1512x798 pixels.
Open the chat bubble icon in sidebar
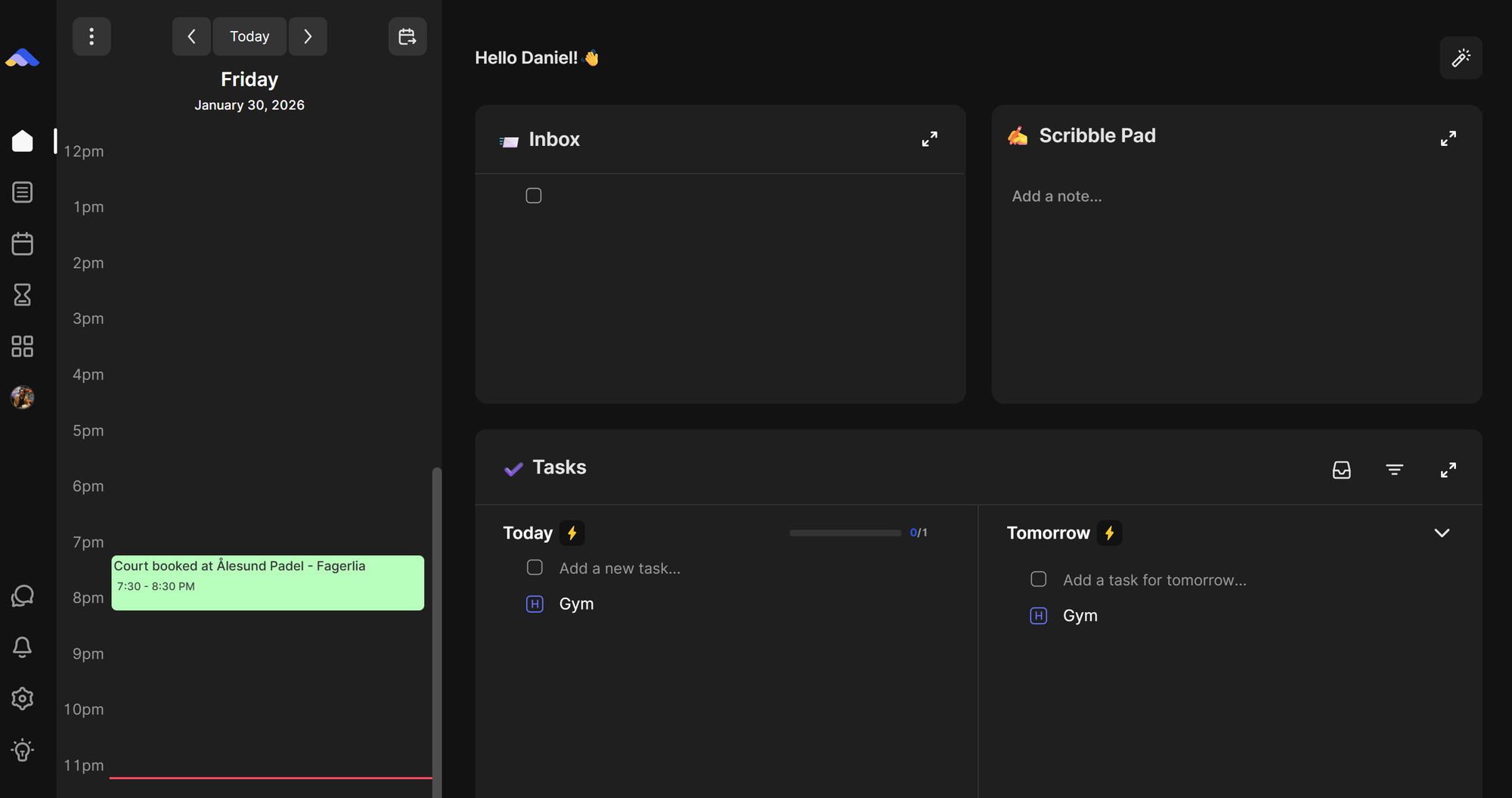23,596
